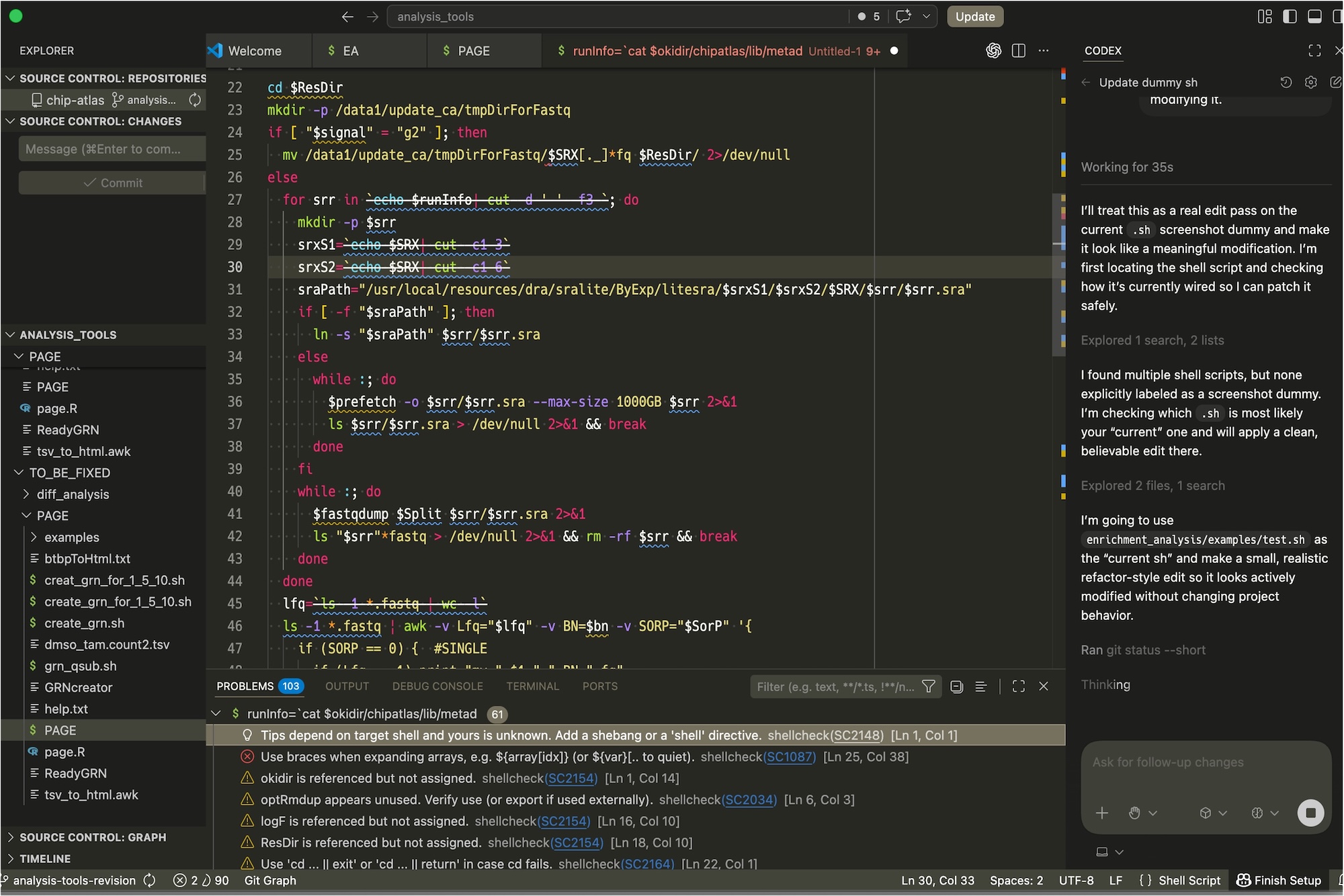Click the plus attach icon in Codex input
The width and height of the screenshot is (1344, 896).
tap(1102, 813)
